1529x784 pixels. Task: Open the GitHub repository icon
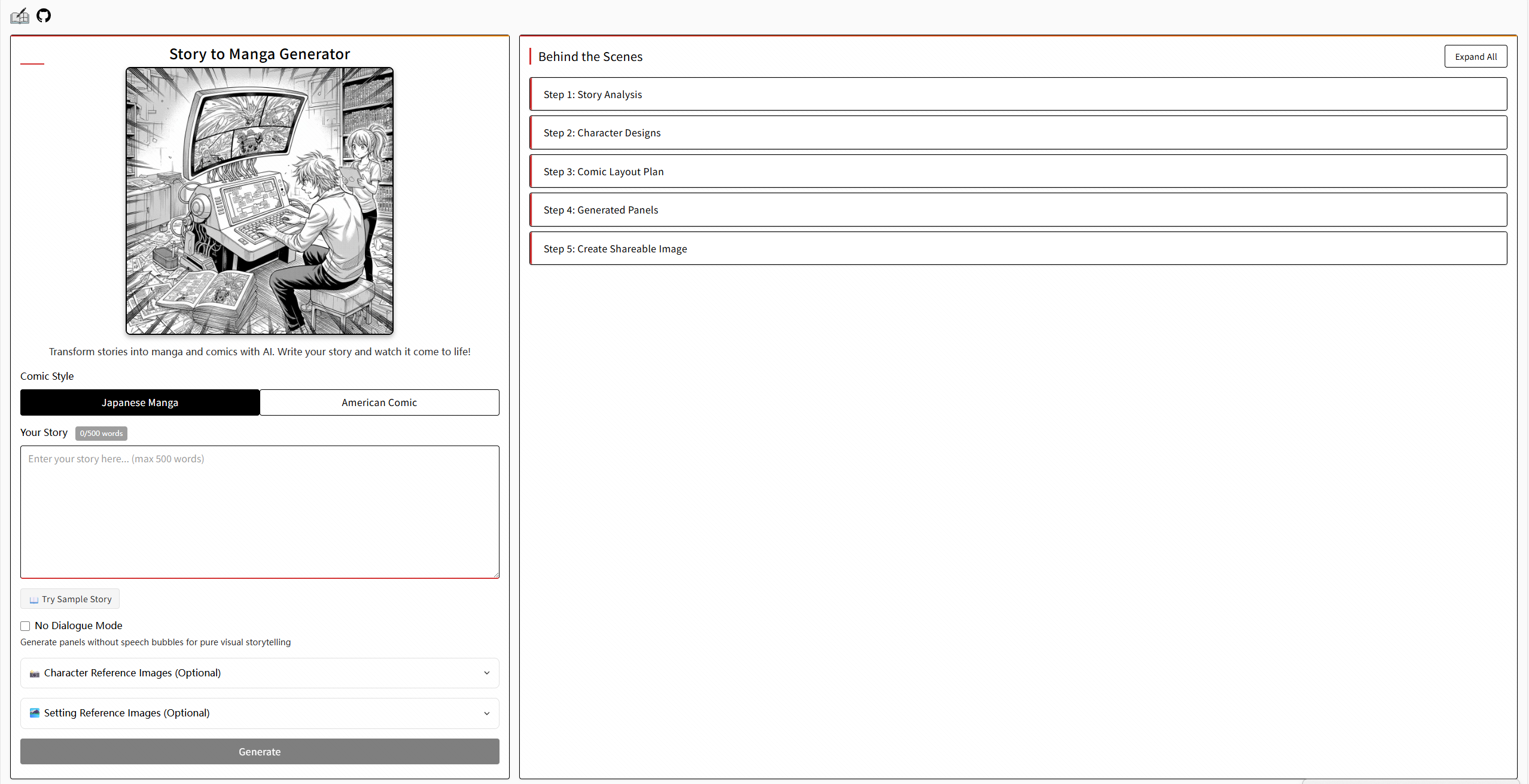pos(44,16)
